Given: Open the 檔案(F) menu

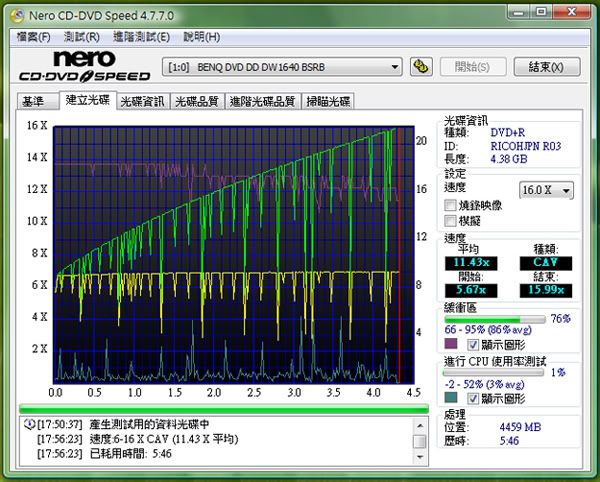Looking at the screenshot, I should [34, 37].
